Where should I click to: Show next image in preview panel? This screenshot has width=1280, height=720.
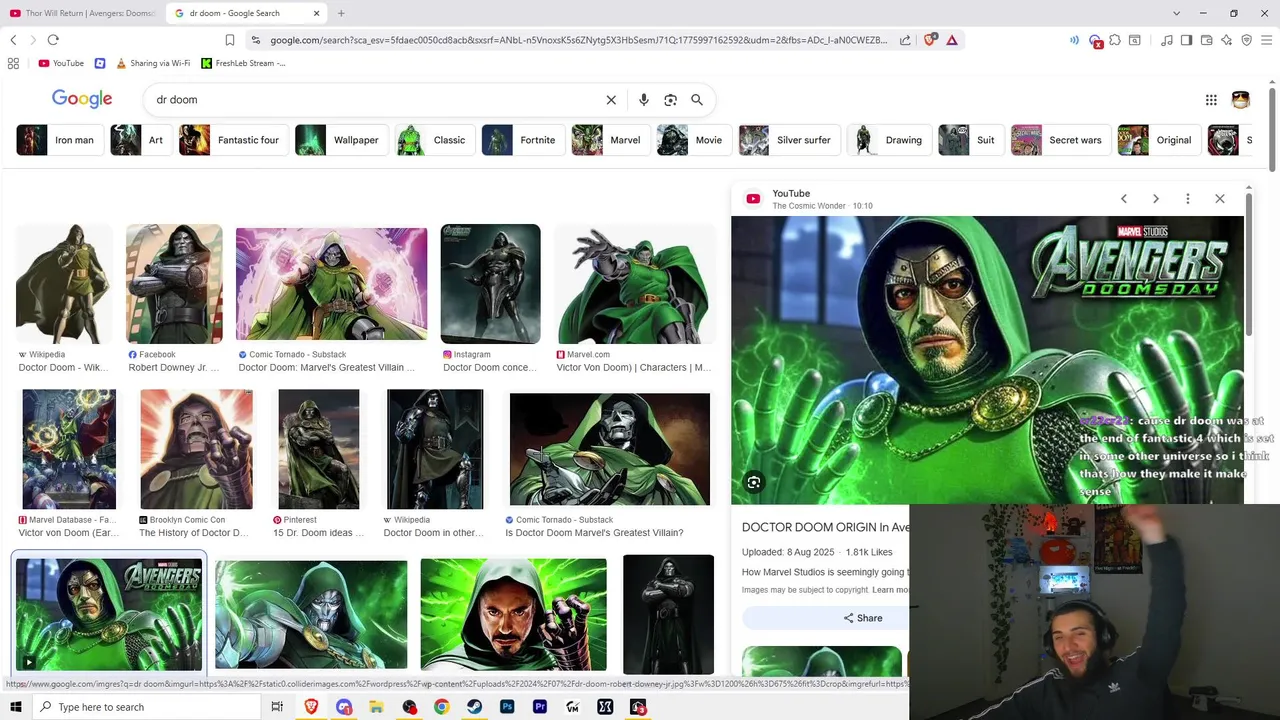pyautogui.click(x=1156, y=199)
